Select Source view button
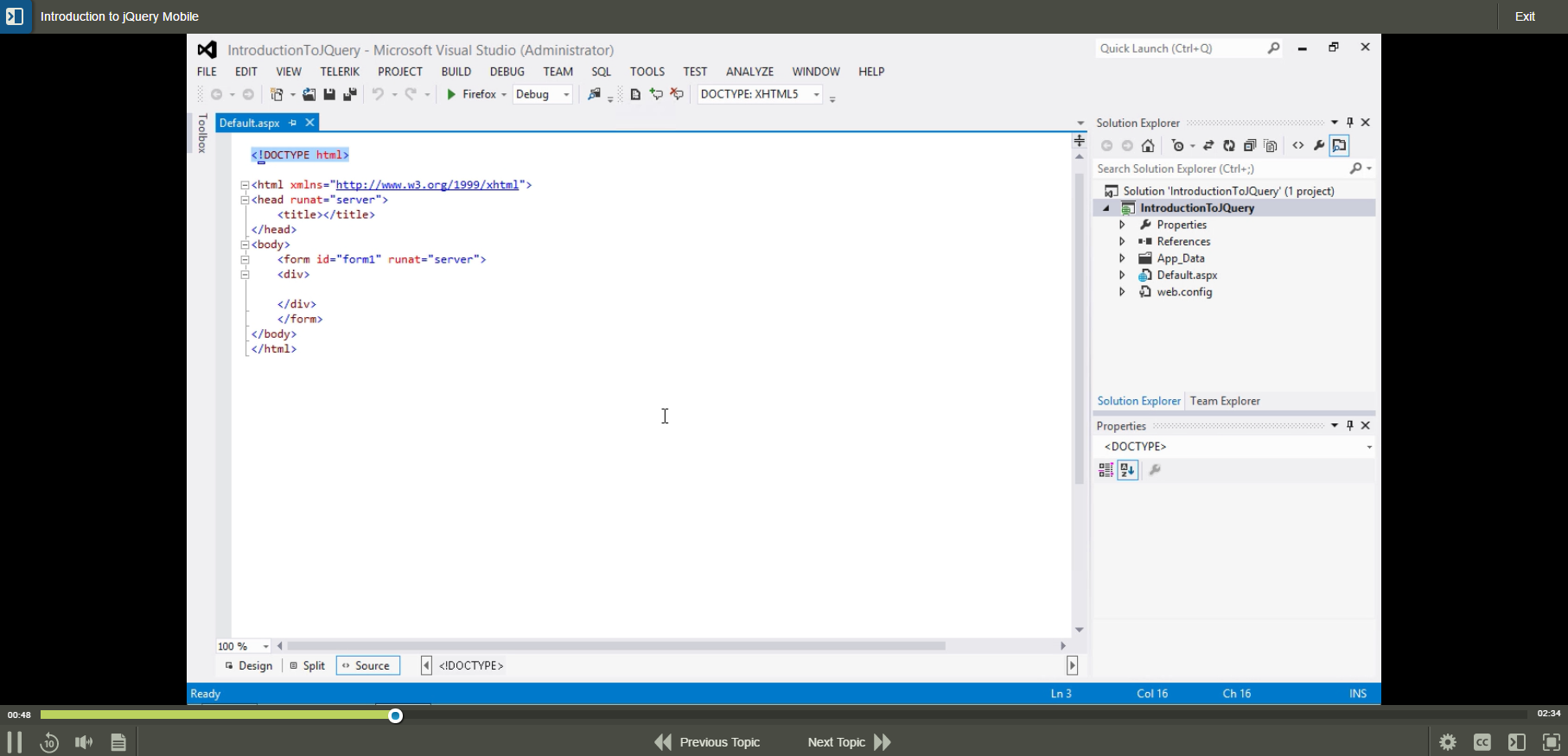1568x756 pixels. (x=367, y=665)
